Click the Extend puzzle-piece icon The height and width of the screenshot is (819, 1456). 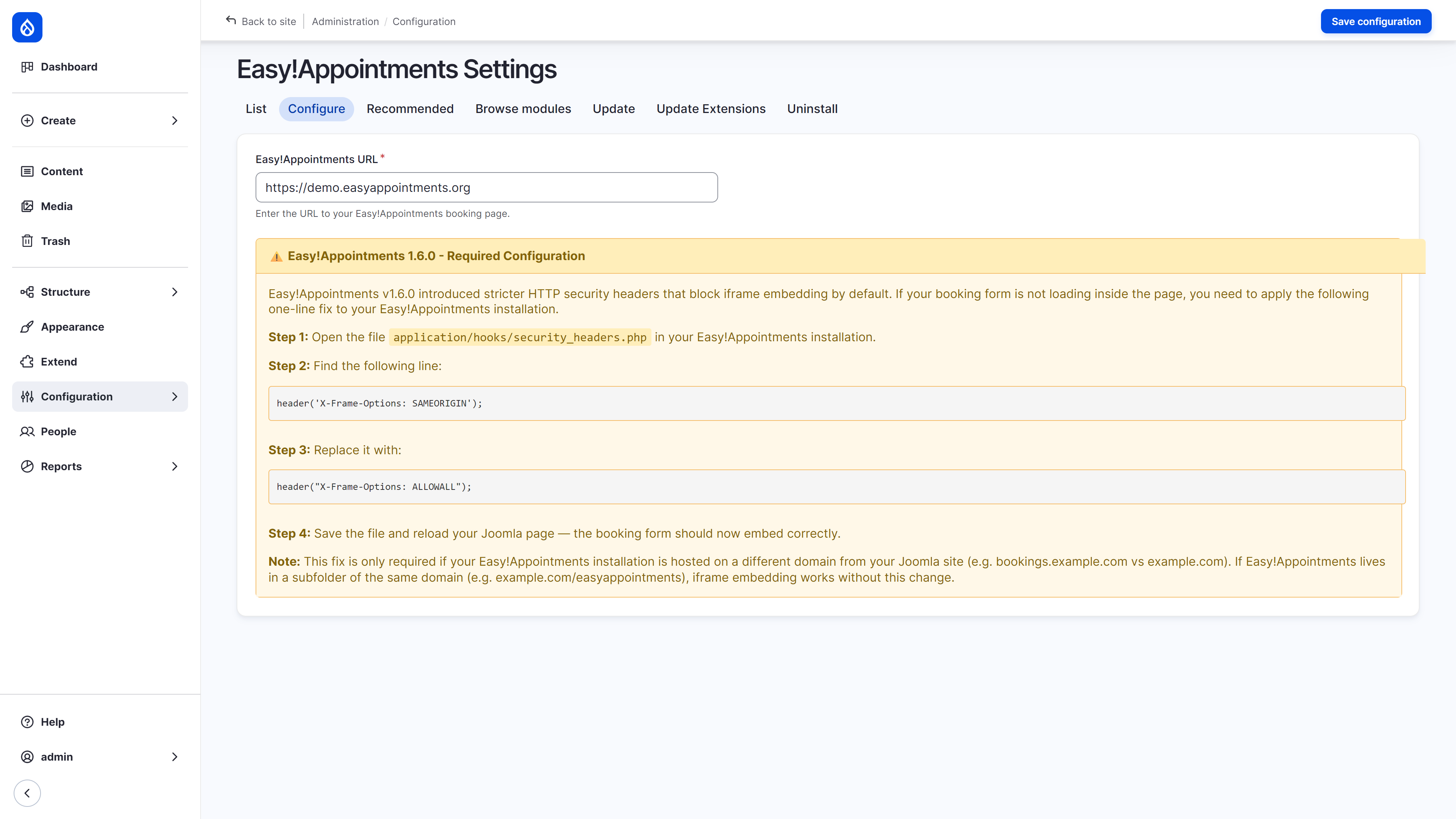coord(27,362)
